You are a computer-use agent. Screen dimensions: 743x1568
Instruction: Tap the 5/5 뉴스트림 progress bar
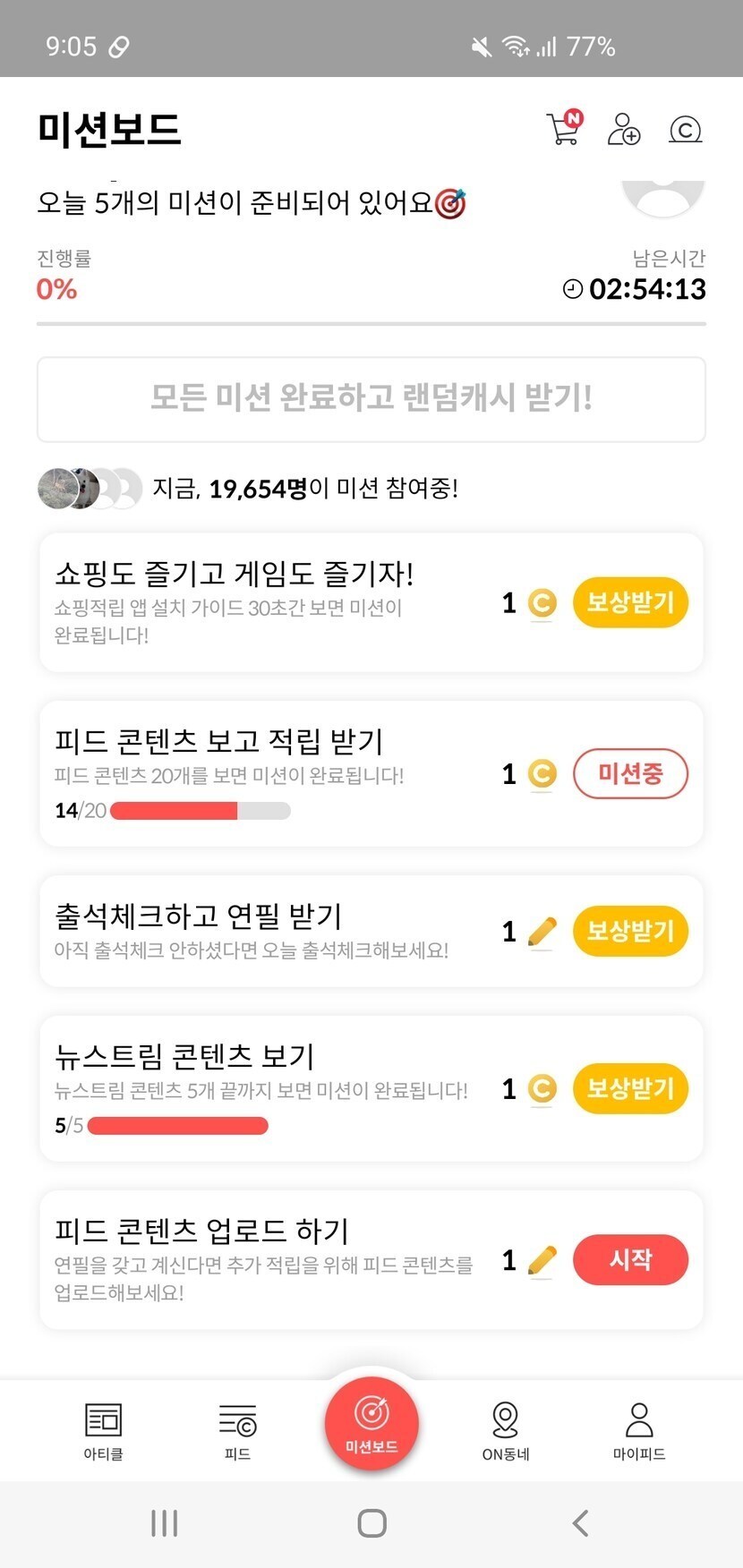[178, 1125]
